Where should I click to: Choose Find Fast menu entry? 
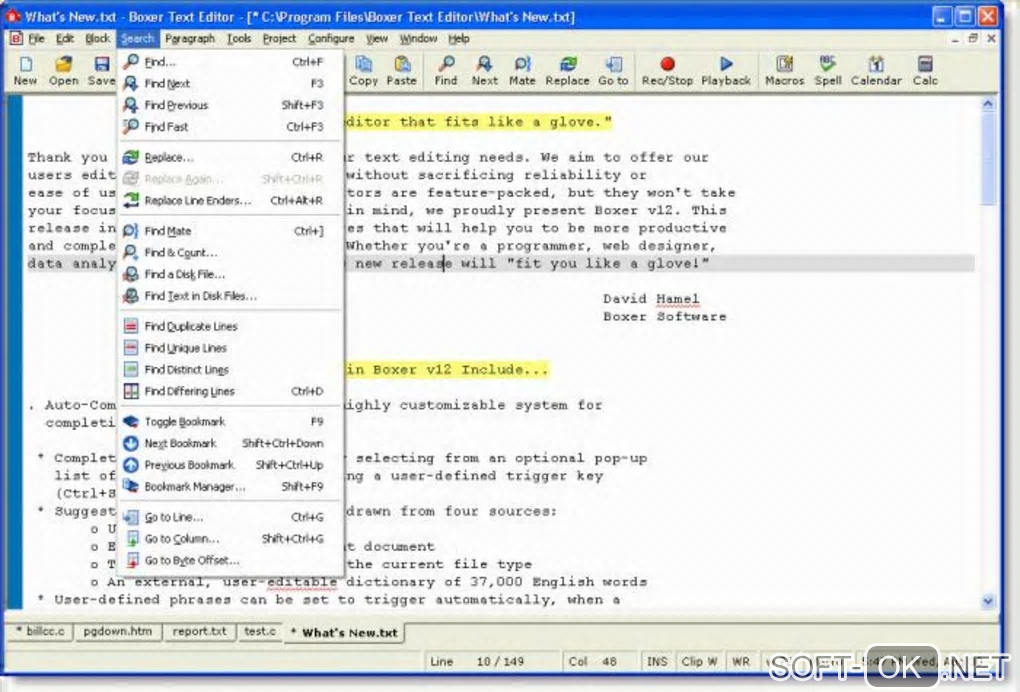[x=231, y=127]
